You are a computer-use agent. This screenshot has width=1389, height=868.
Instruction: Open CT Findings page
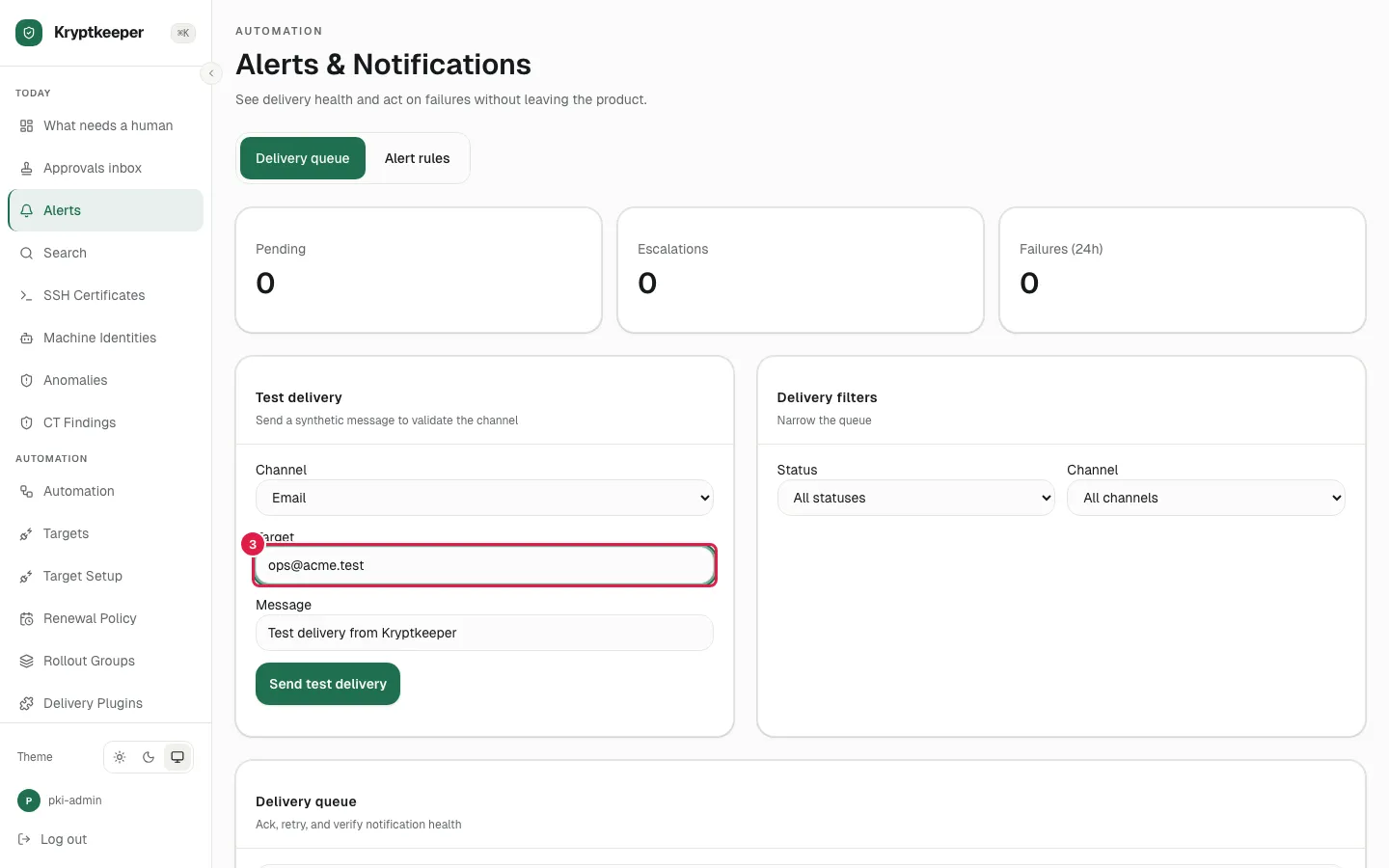click(x=106, y=423)
